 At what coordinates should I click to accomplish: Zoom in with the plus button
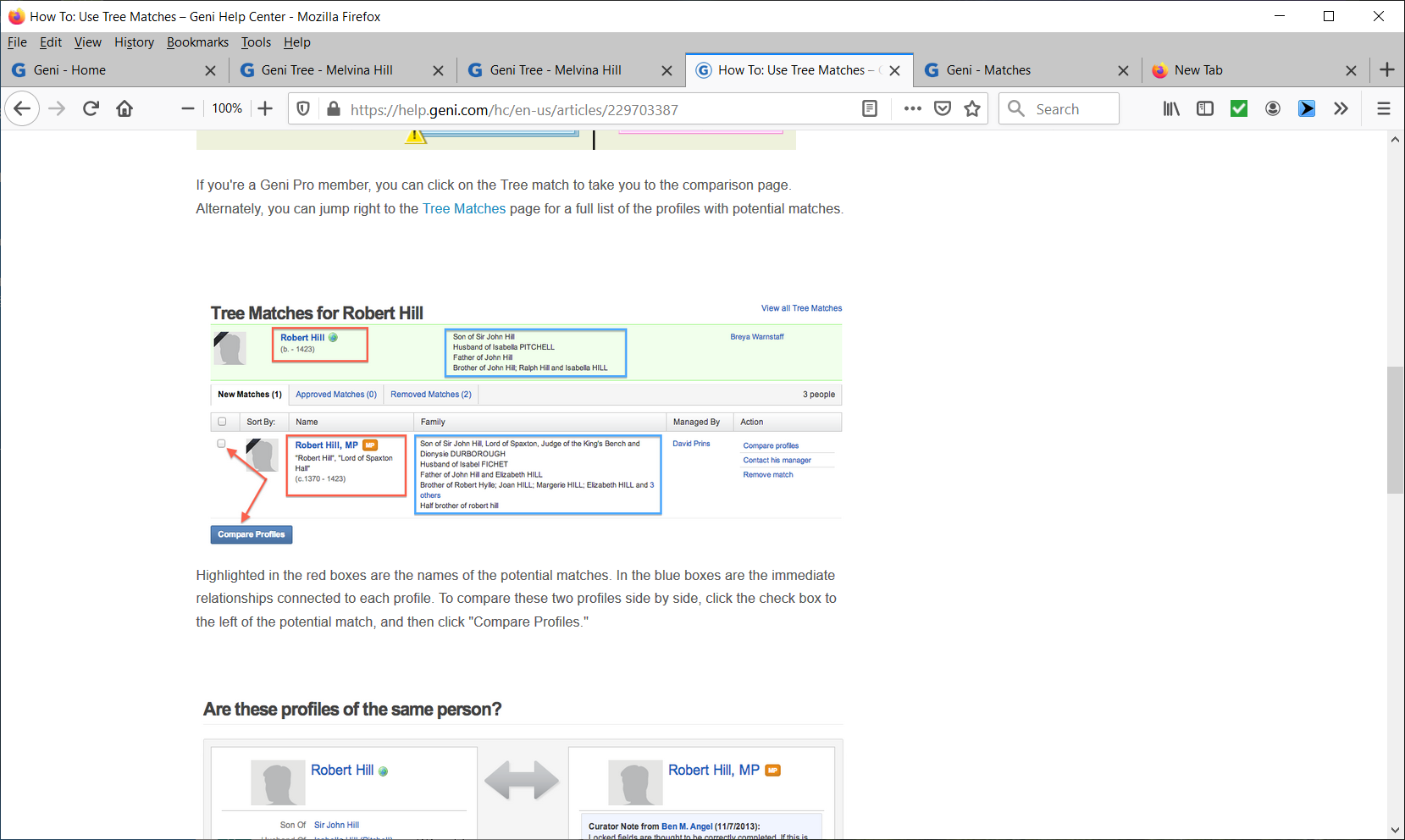click(265, 108)
